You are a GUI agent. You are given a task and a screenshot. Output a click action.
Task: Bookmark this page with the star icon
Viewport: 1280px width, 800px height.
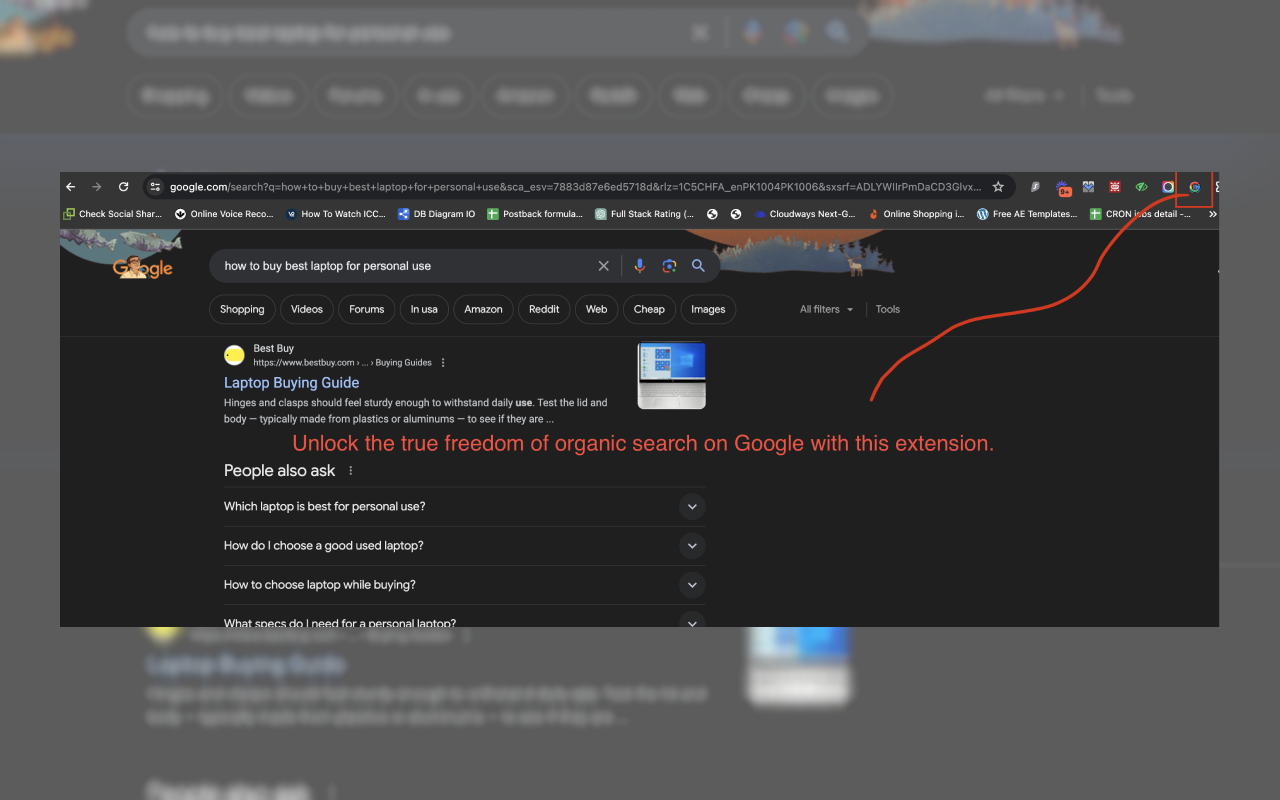click(x=998, y=187)
